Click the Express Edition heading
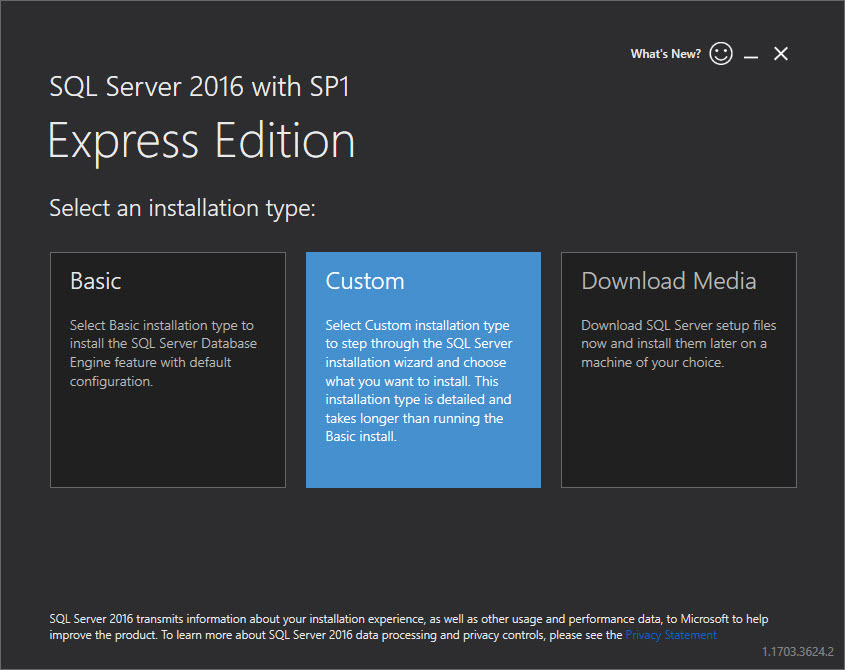The width and height of the screenshot is (845, 670). click(x=202, y=141)
